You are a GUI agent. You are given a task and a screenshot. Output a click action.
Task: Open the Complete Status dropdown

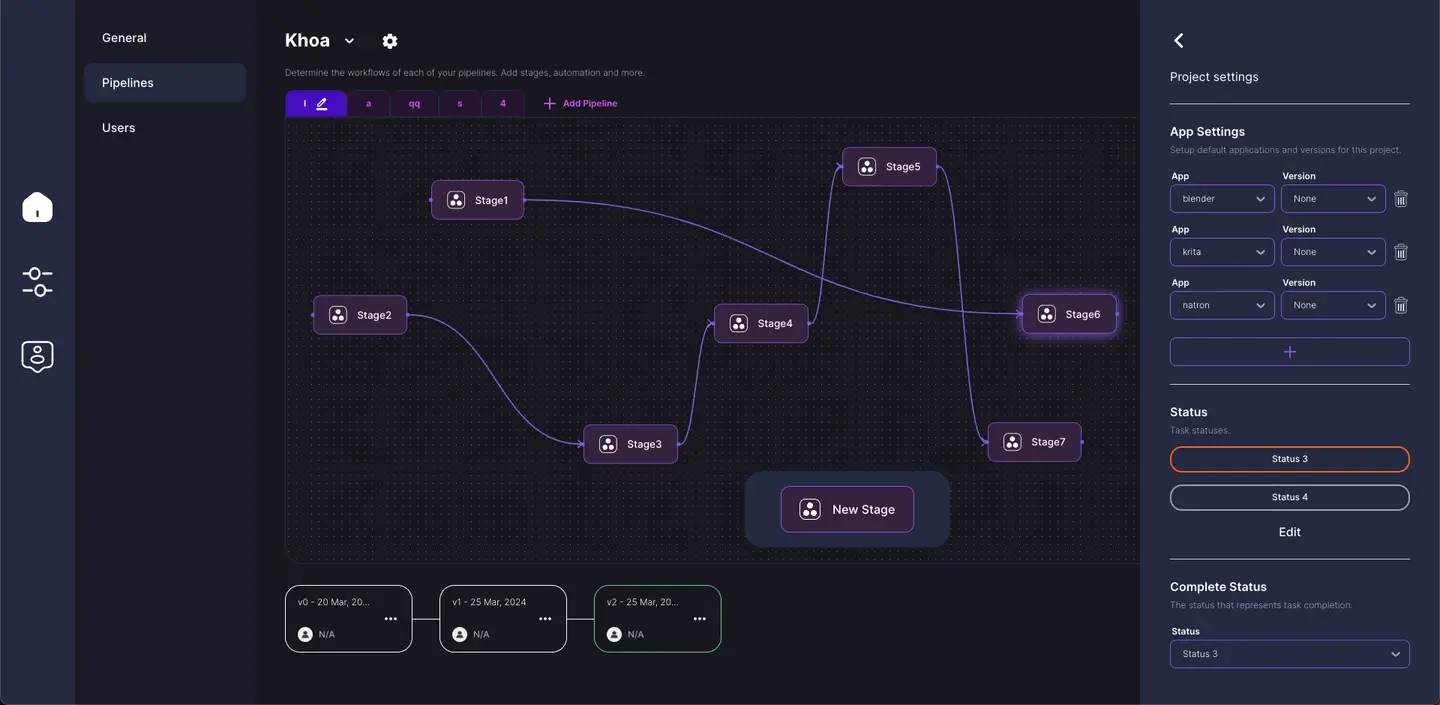[1289, 654]
